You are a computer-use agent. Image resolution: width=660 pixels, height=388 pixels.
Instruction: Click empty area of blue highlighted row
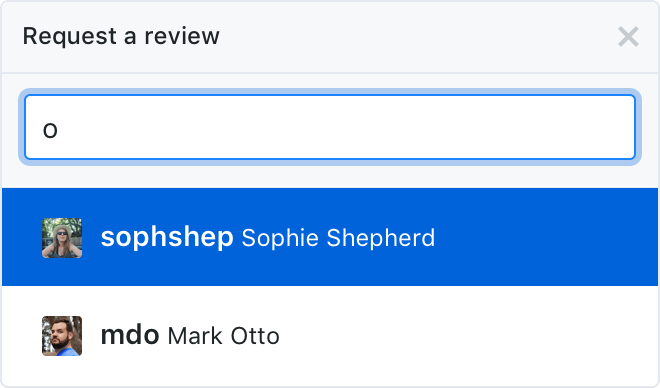click(547, 237)
